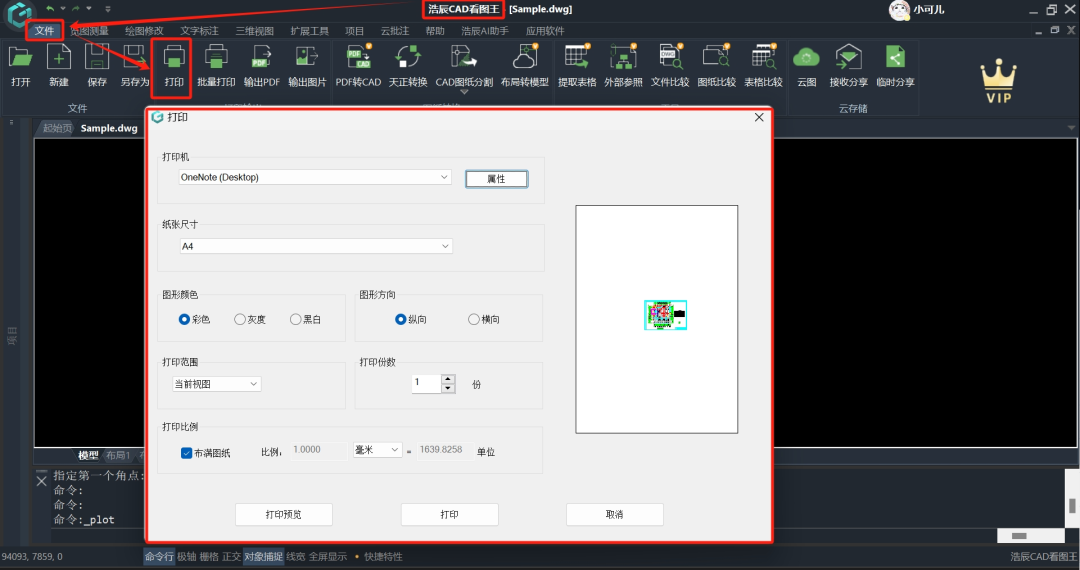Select the 纵向 portrait orientation
The height and width of the screenshot is (570, 1080).
pyautogui.click(x=400, y=319)
